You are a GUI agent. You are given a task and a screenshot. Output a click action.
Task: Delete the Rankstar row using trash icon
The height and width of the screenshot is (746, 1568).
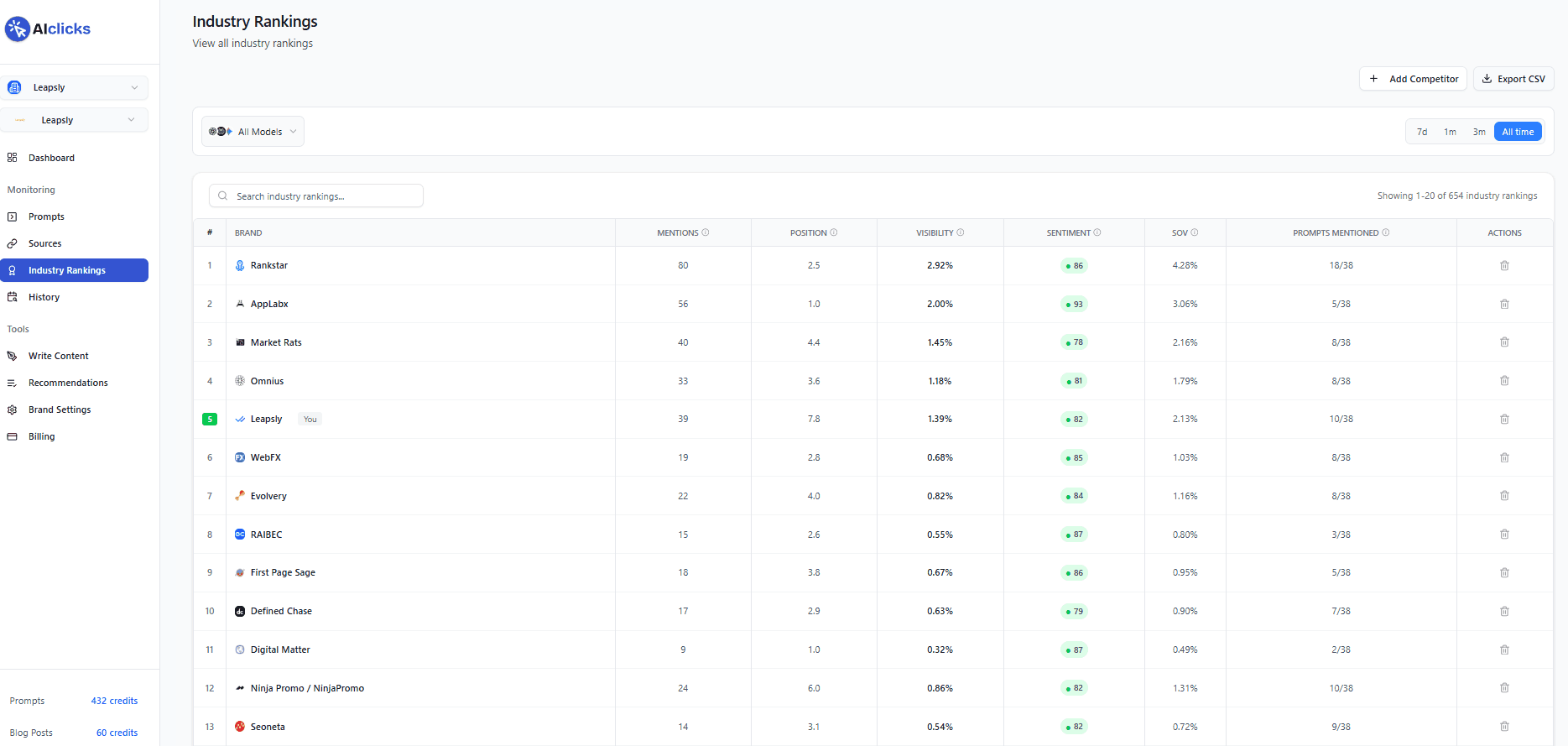pos(1504,265)
